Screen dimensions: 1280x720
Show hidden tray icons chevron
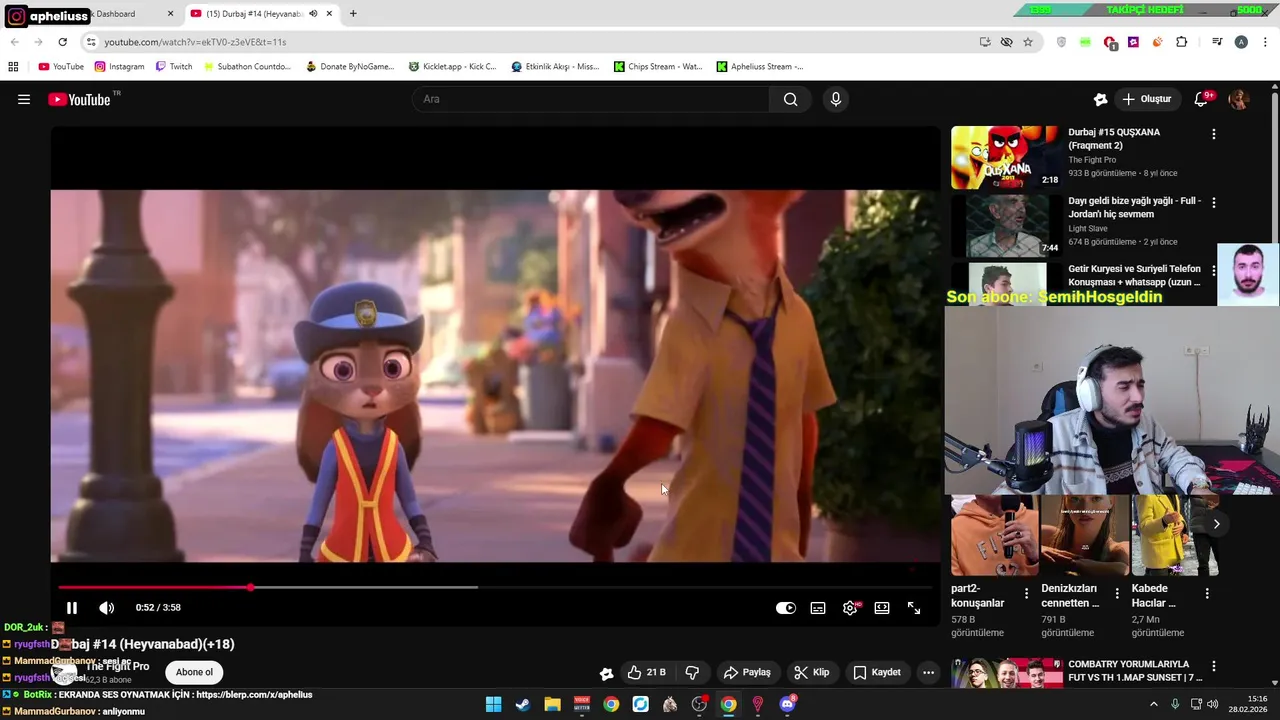click(x=1153, y=704)
